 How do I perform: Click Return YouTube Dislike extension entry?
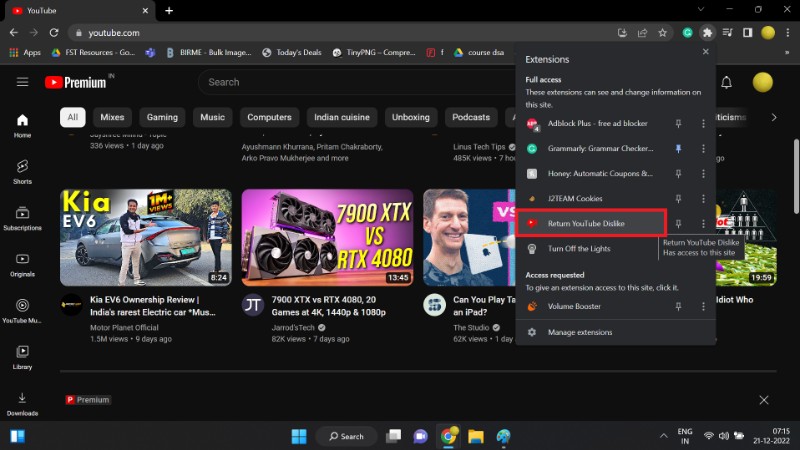click(586, 223)
